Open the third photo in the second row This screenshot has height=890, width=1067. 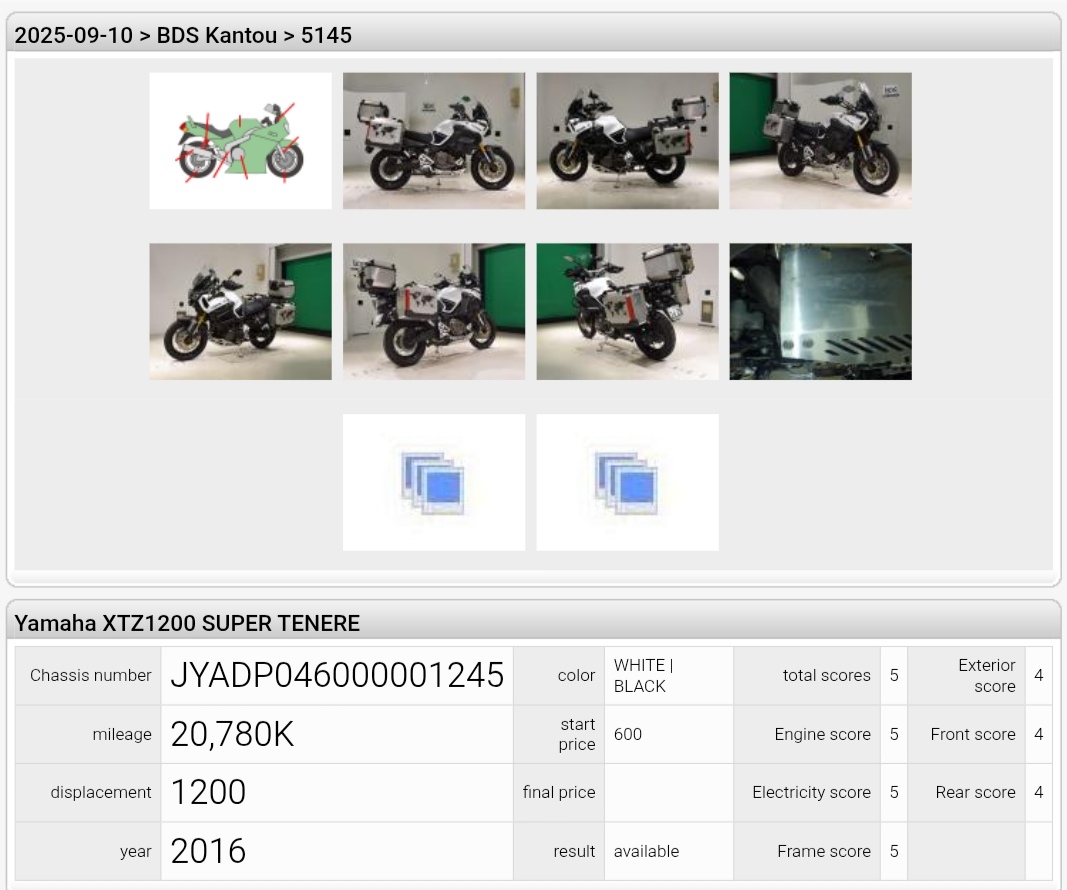click(x=627, y=311)
